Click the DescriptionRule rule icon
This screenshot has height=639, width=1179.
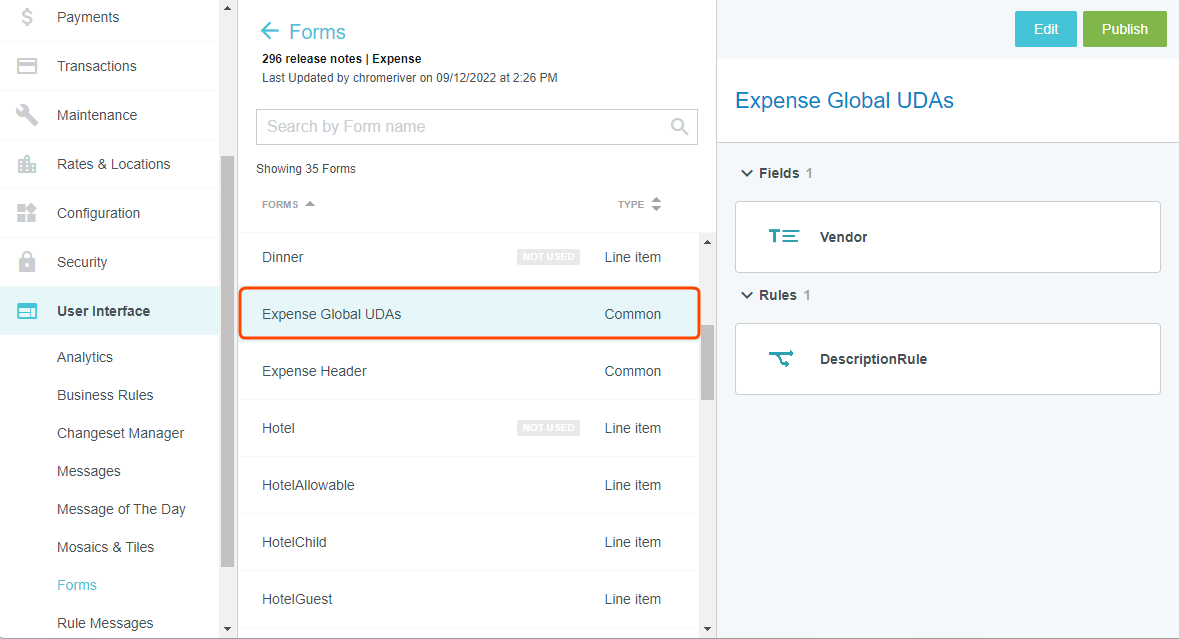click(x=781, y=358)
